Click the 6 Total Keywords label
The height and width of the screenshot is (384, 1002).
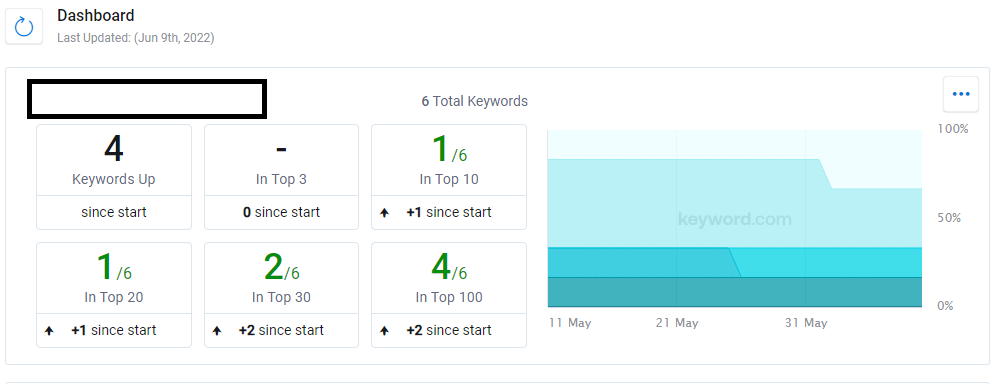coord(474,101)
